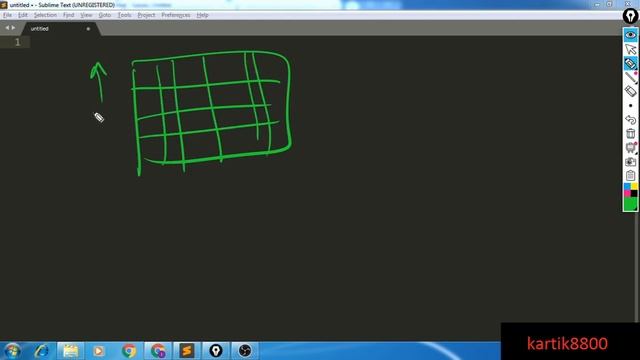Open Chrome with profile badge from taskbar

pyautogui.click(x=158, y=351)
